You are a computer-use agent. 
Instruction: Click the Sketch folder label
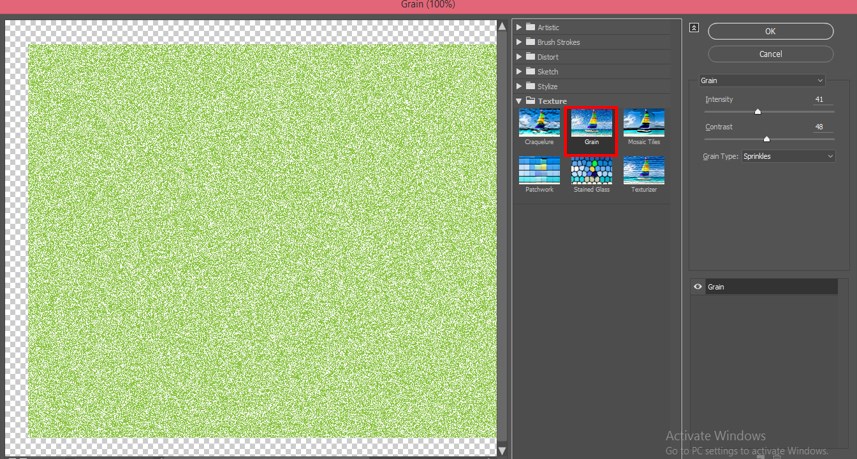(548, 72)
